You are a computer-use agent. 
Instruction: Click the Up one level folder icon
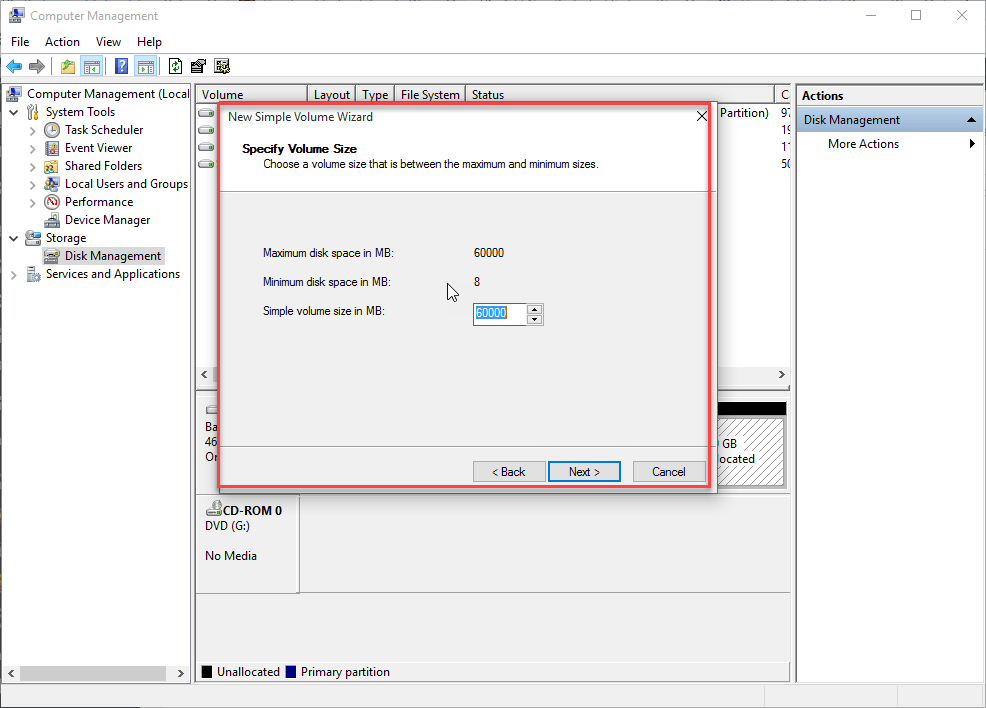[67, 67]
